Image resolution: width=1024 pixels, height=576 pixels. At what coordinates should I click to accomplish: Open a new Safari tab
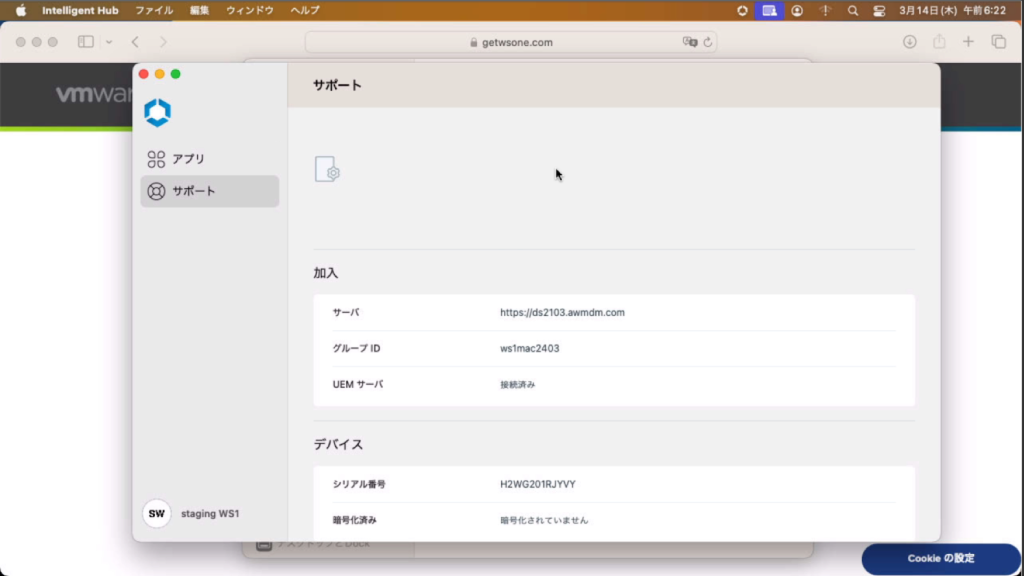tap(968, 42)
